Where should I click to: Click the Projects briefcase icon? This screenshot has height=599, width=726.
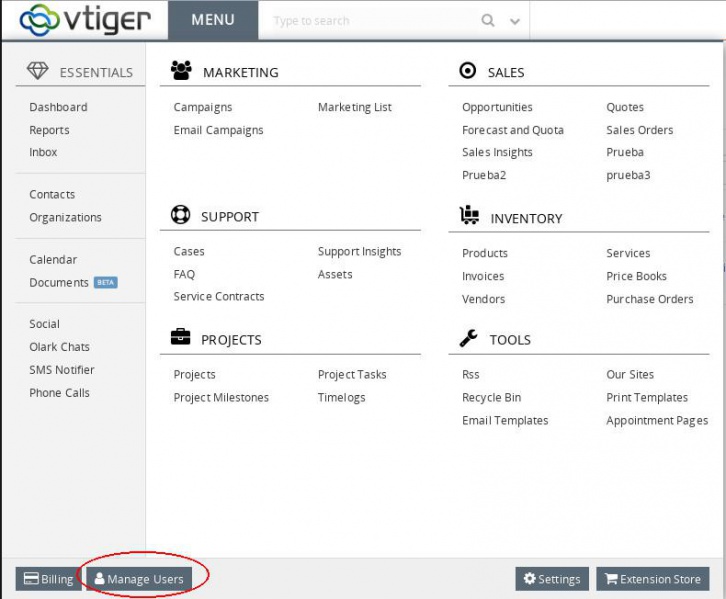coord(181,338)
